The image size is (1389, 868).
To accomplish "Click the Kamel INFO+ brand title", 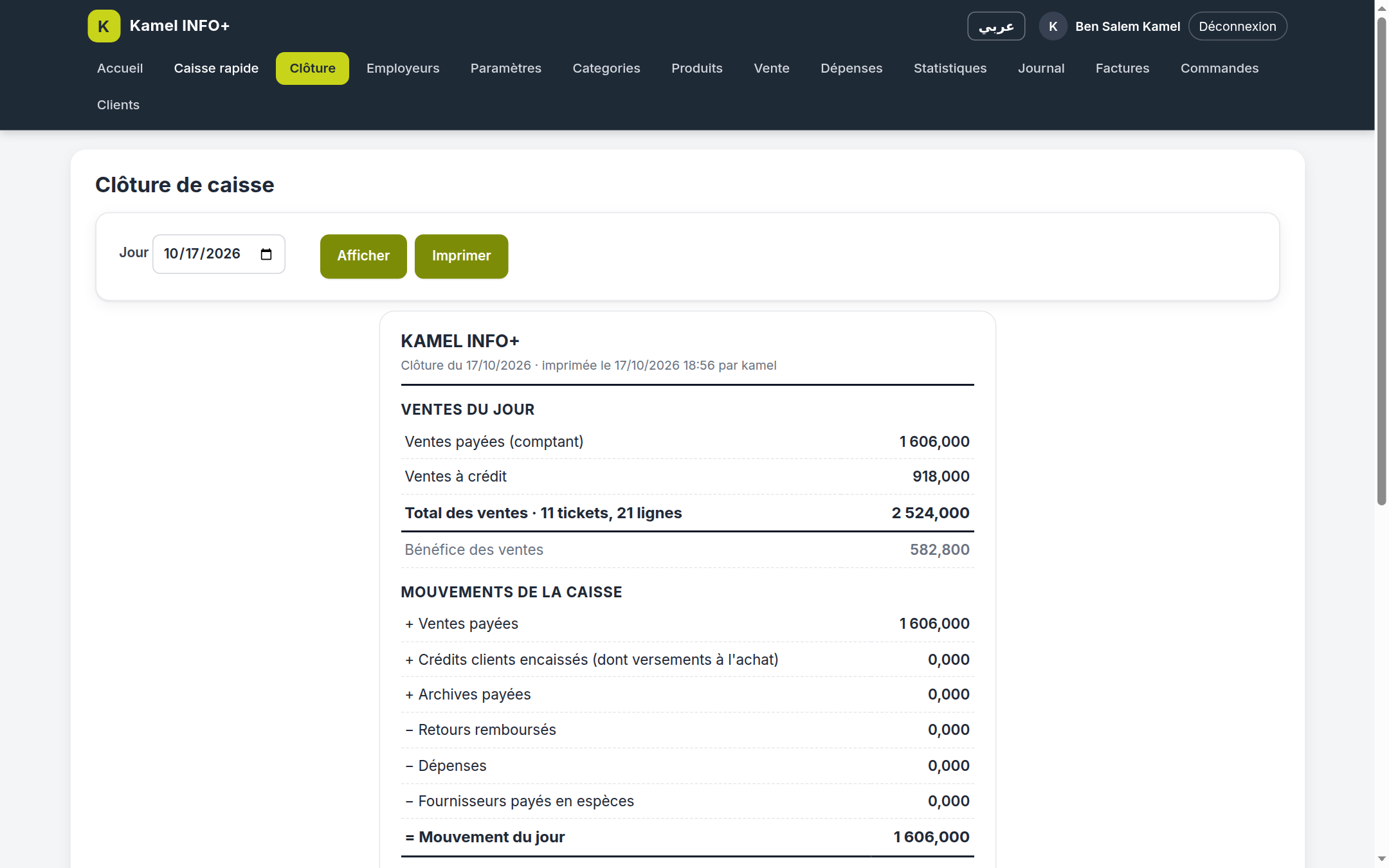I will (x=179, y=26).
